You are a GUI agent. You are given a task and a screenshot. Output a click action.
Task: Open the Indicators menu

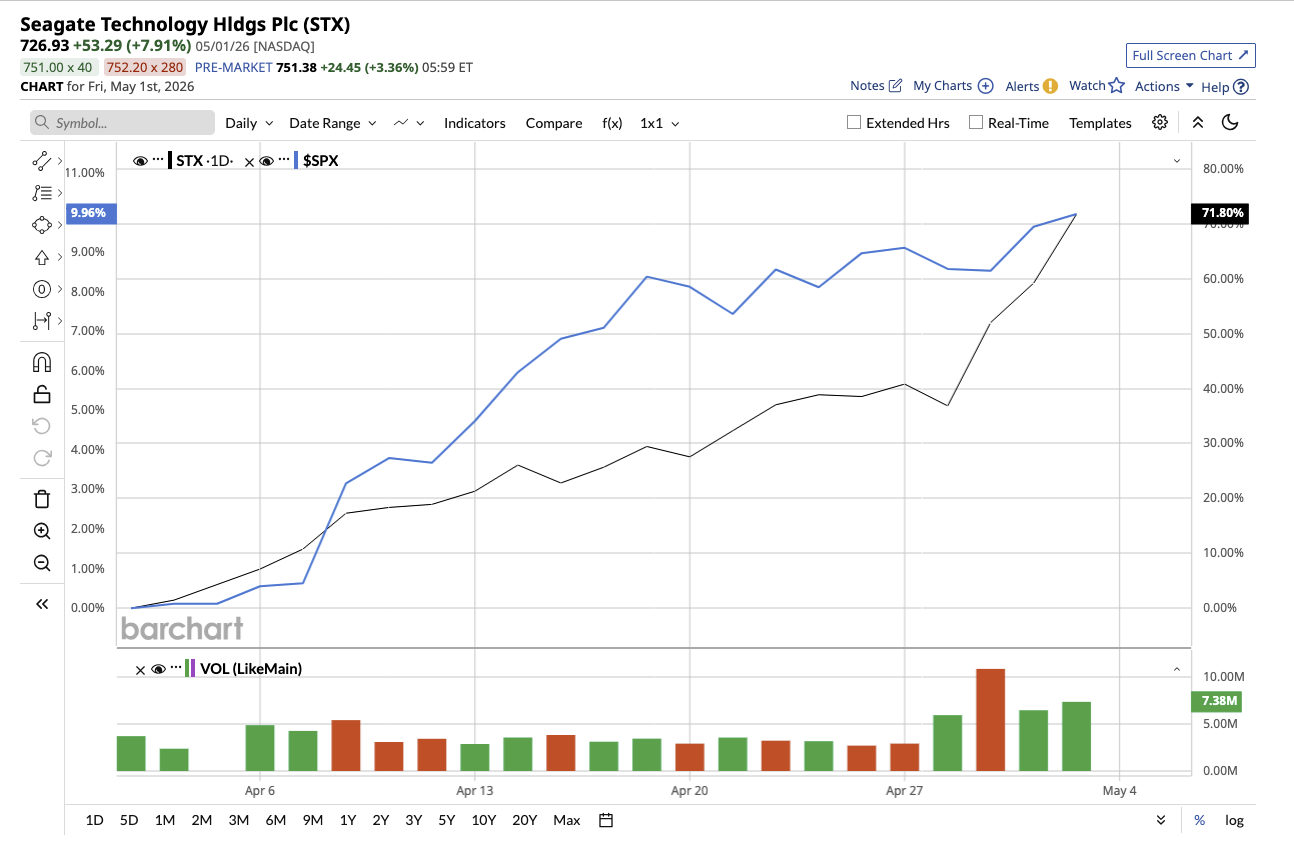(475, 123)
